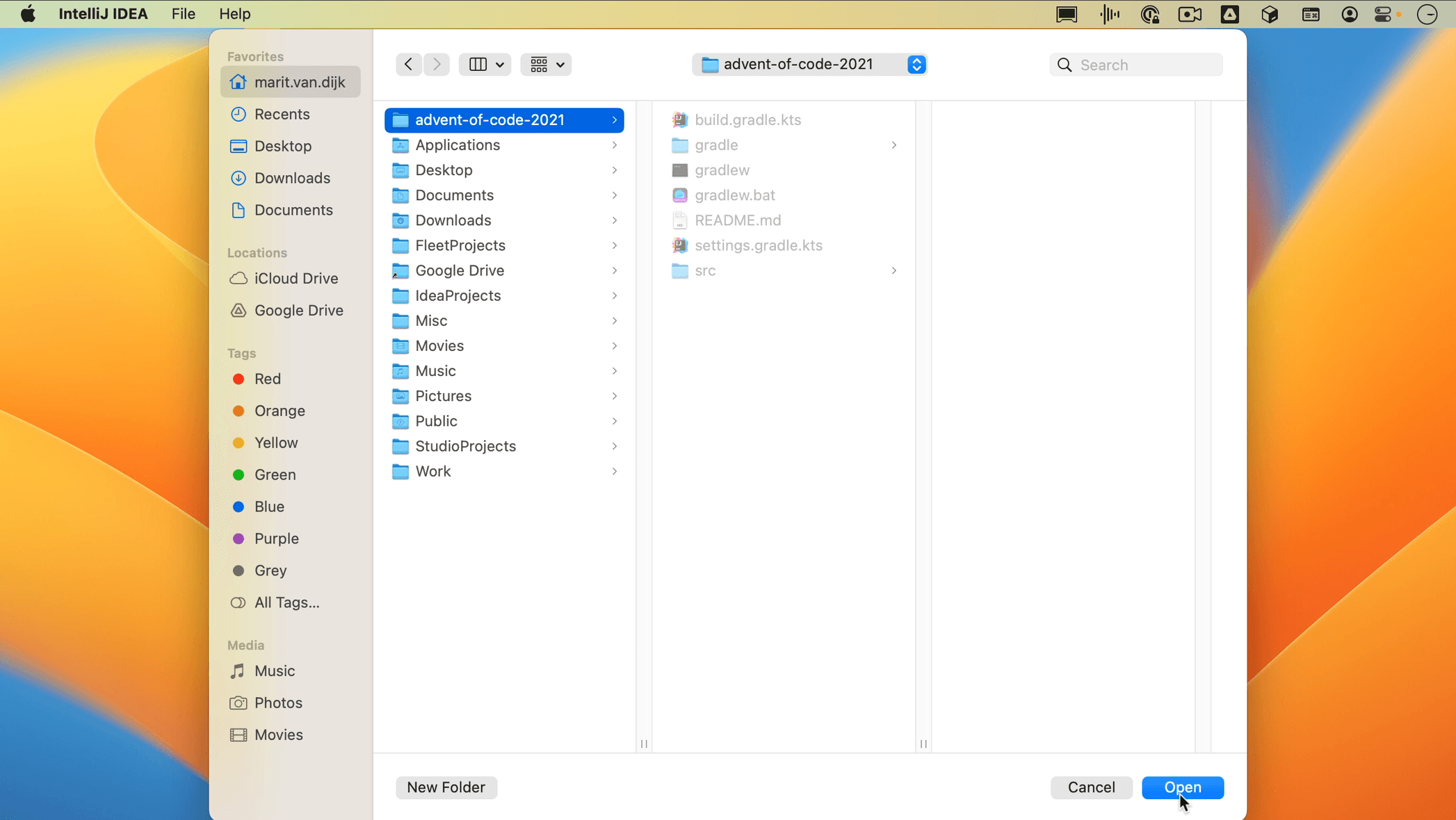Open the File menu
The image size is (1456, 820).
182,14
